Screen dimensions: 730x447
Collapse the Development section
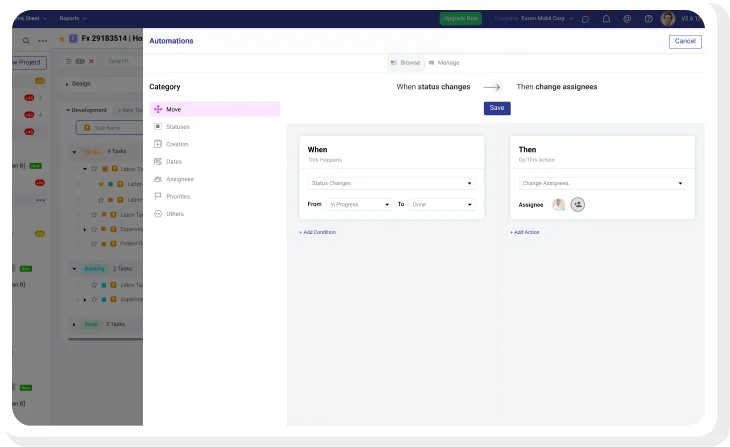[68, 110]
